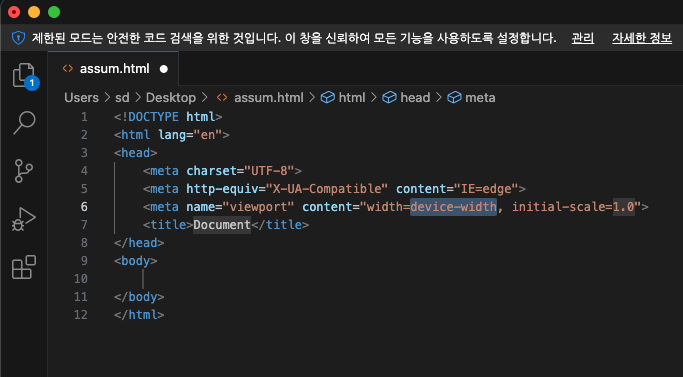
Task: Click the red close window button
Action: (14, 12)
